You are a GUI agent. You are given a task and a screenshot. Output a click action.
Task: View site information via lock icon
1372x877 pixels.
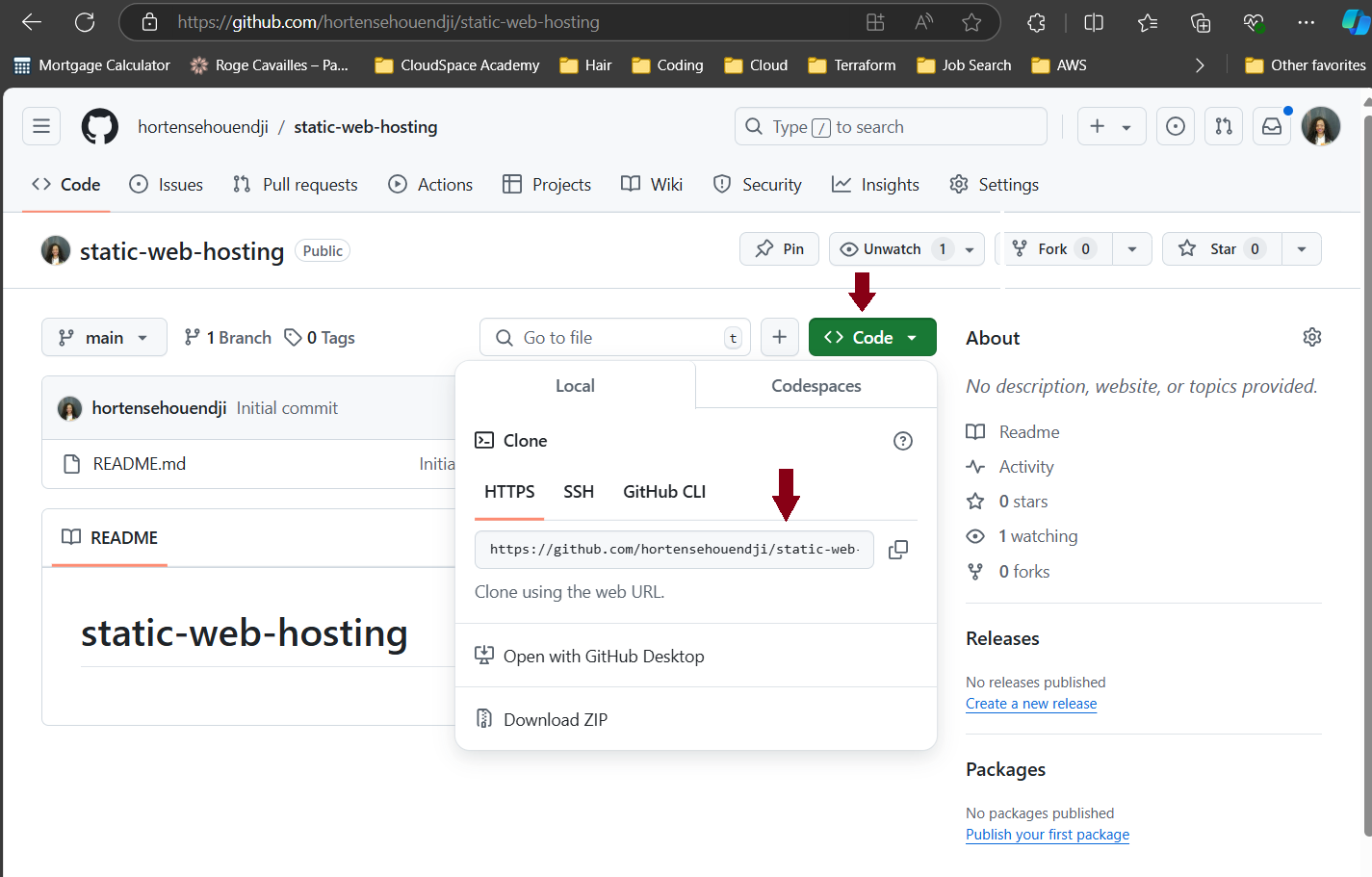[x=149, y=22]
